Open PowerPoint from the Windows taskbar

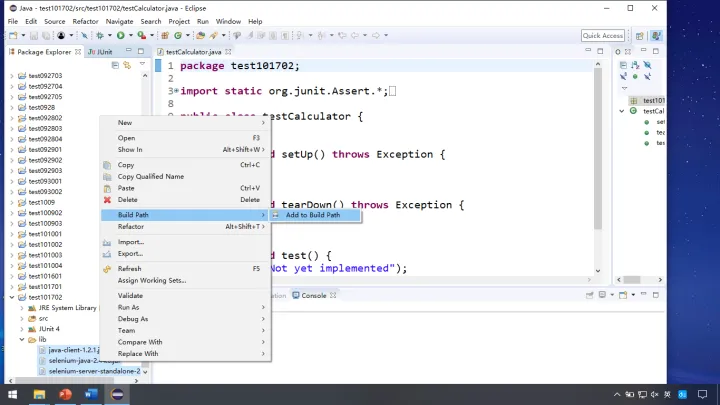(x=65, y=394)
